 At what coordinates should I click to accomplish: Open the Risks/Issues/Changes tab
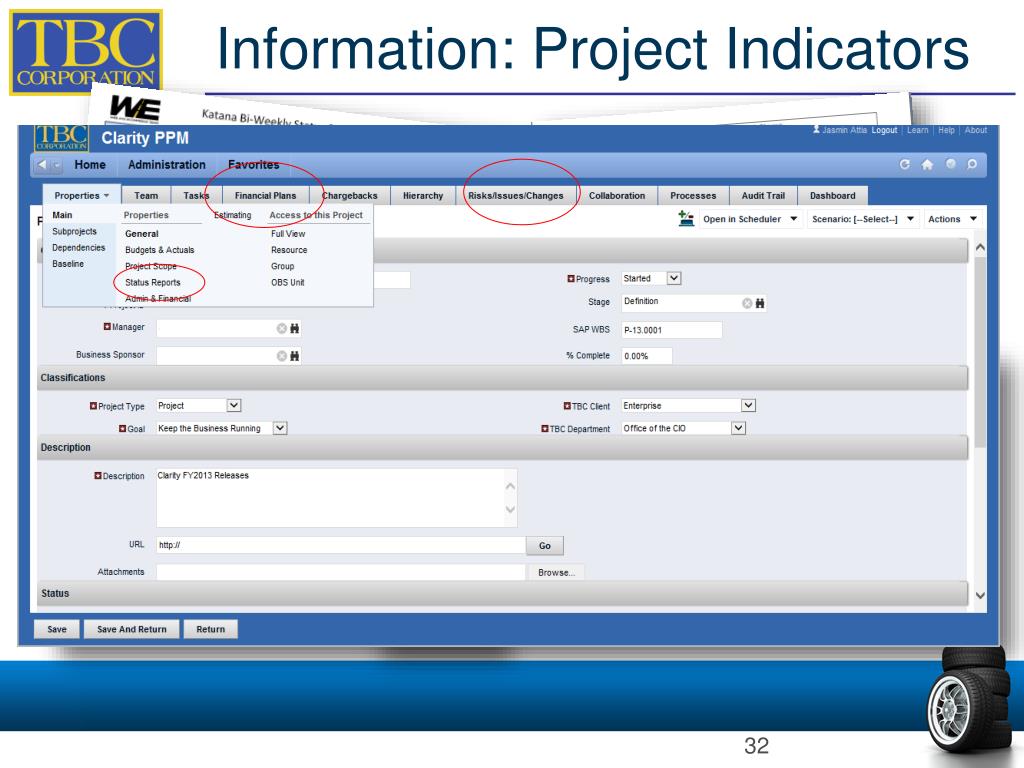[x=515, y=195]
